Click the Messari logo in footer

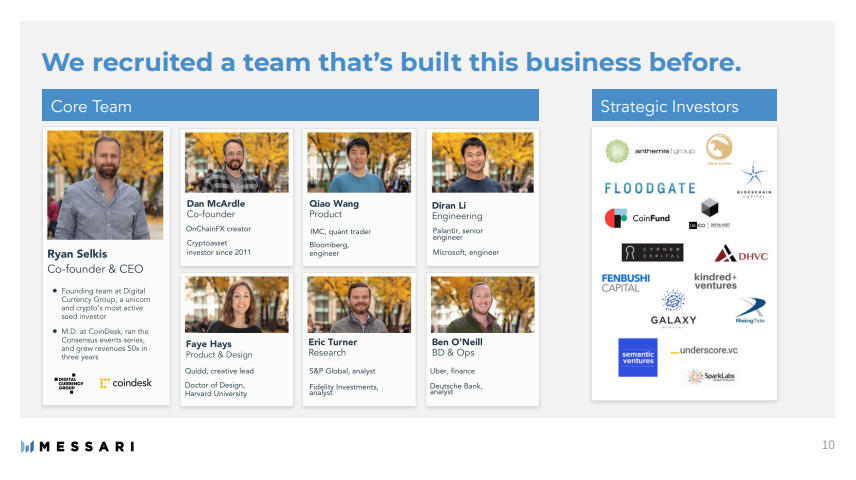(78, 446)
